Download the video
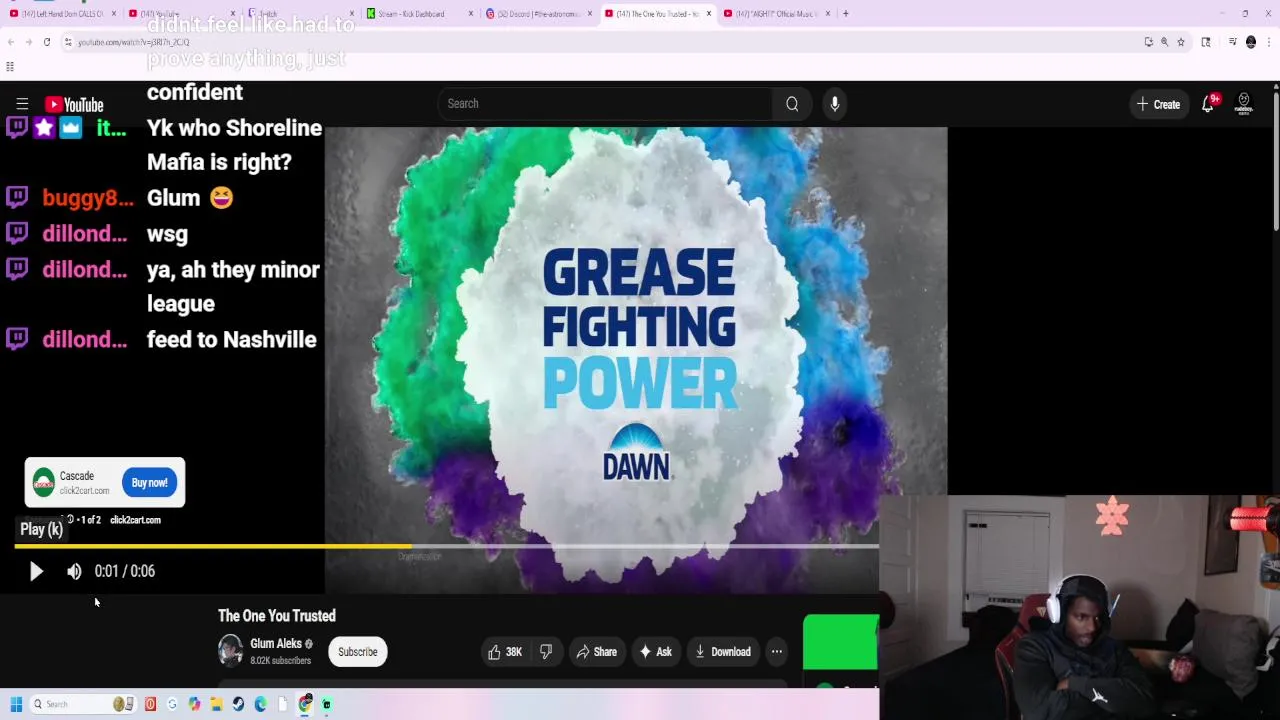Screen dimensions: 1280x720 [722, 652]
